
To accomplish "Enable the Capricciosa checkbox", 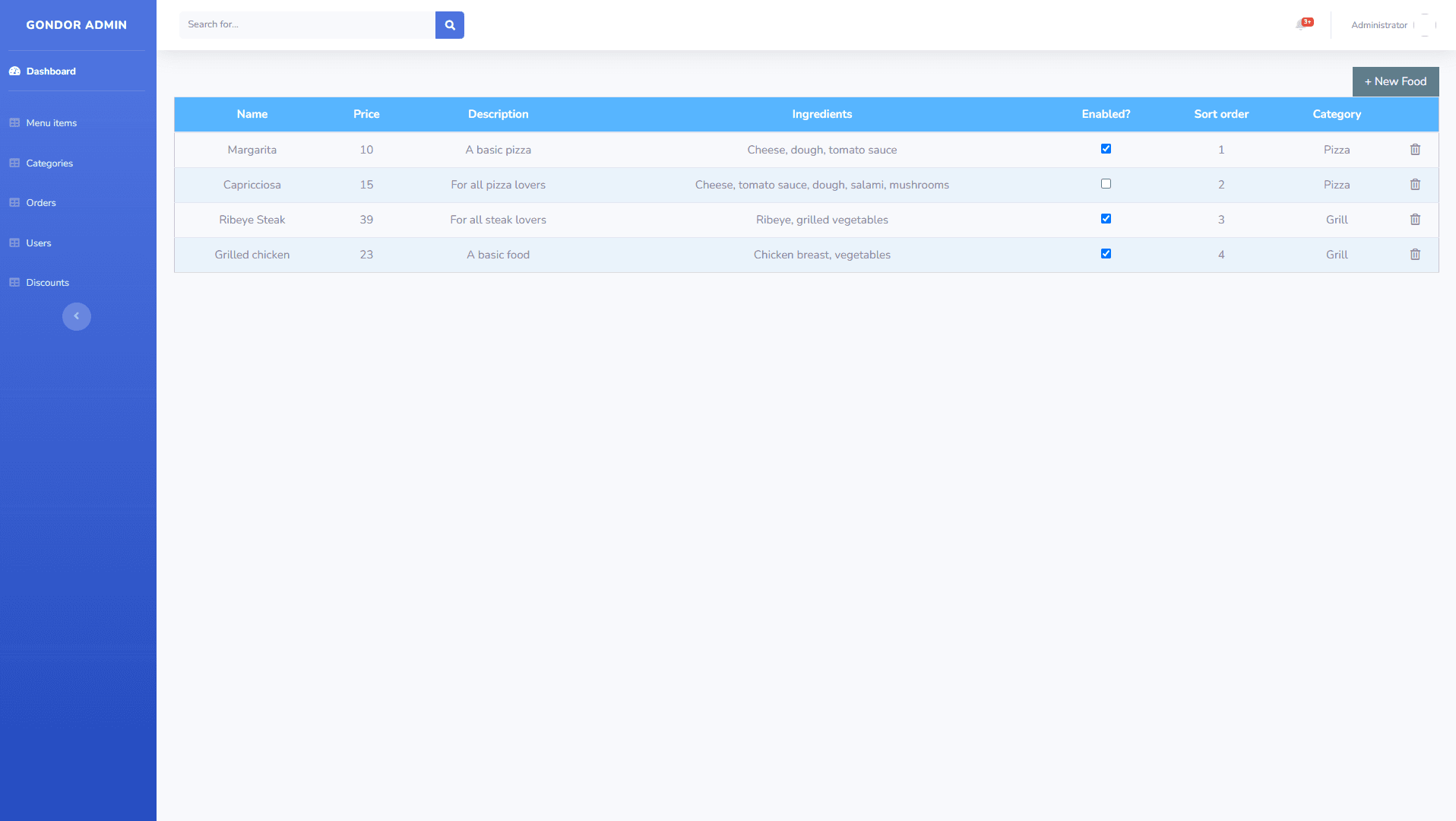I will pos(1106,184).
